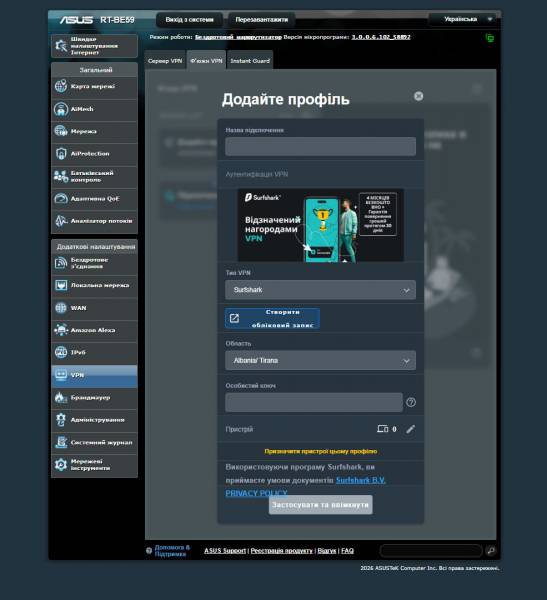Open Адаптивна QoE icon
547x600 pixels.
point(61,199)
